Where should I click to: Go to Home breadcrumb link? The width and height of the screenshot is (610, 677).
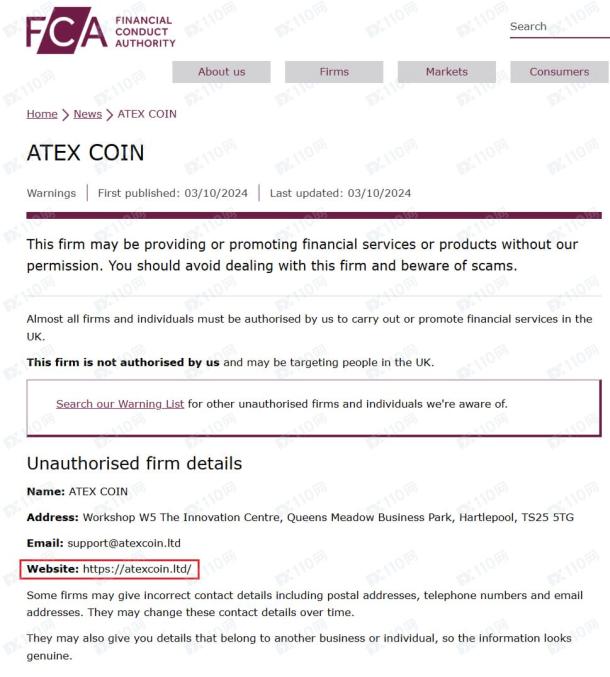[x=42, y=114]
